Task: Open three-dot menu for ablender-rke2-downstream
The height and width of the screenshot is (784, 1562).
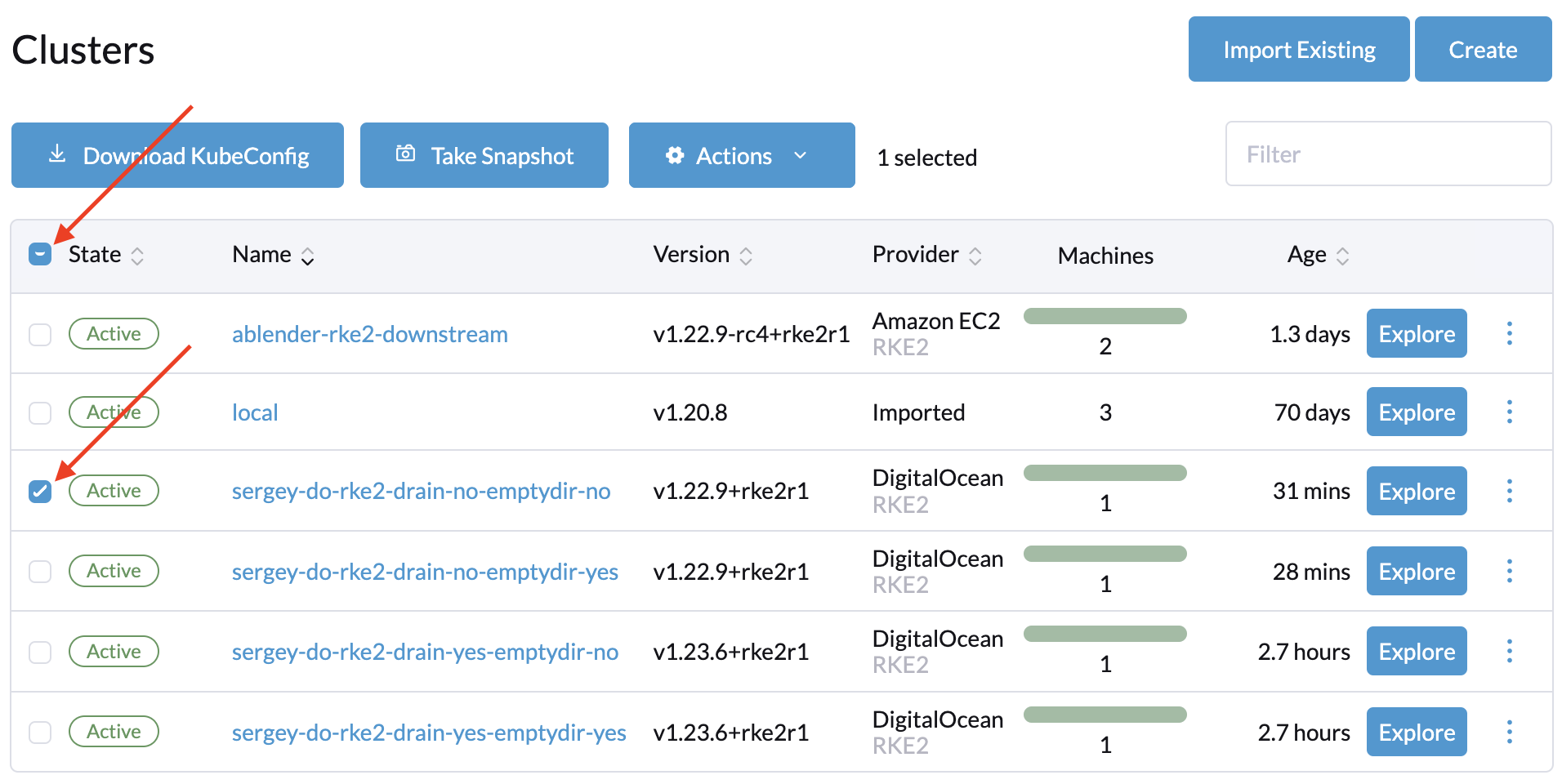Action: tap(1509, 333)
